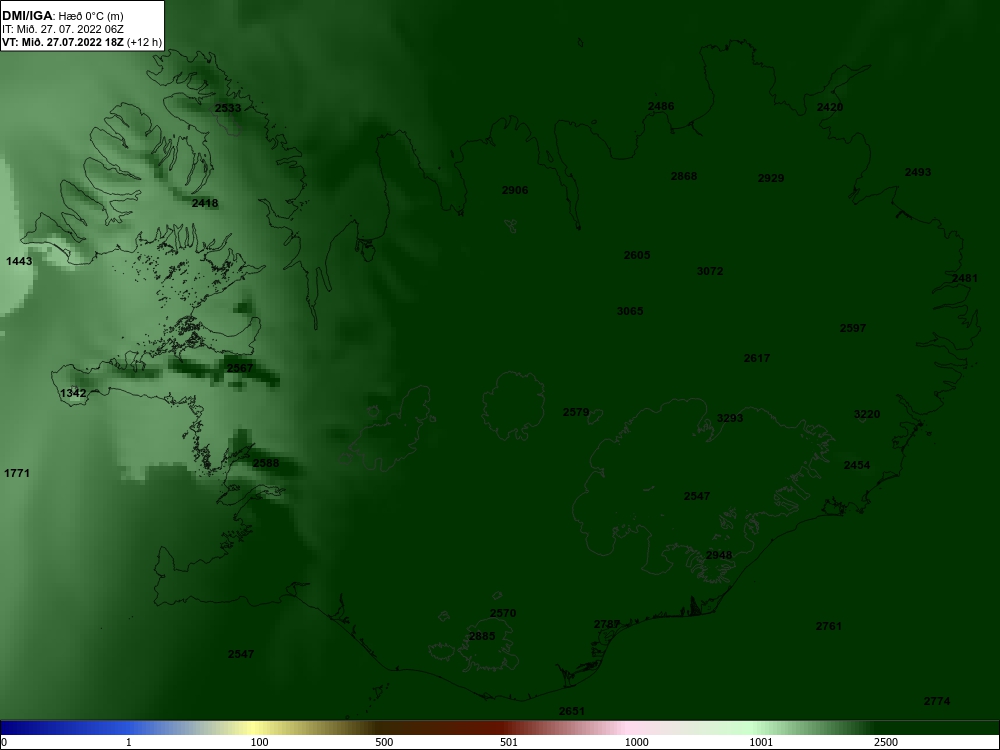This screenshot has width=1000, height=750.
Task: Click the map value 2761
Action: 828,626
